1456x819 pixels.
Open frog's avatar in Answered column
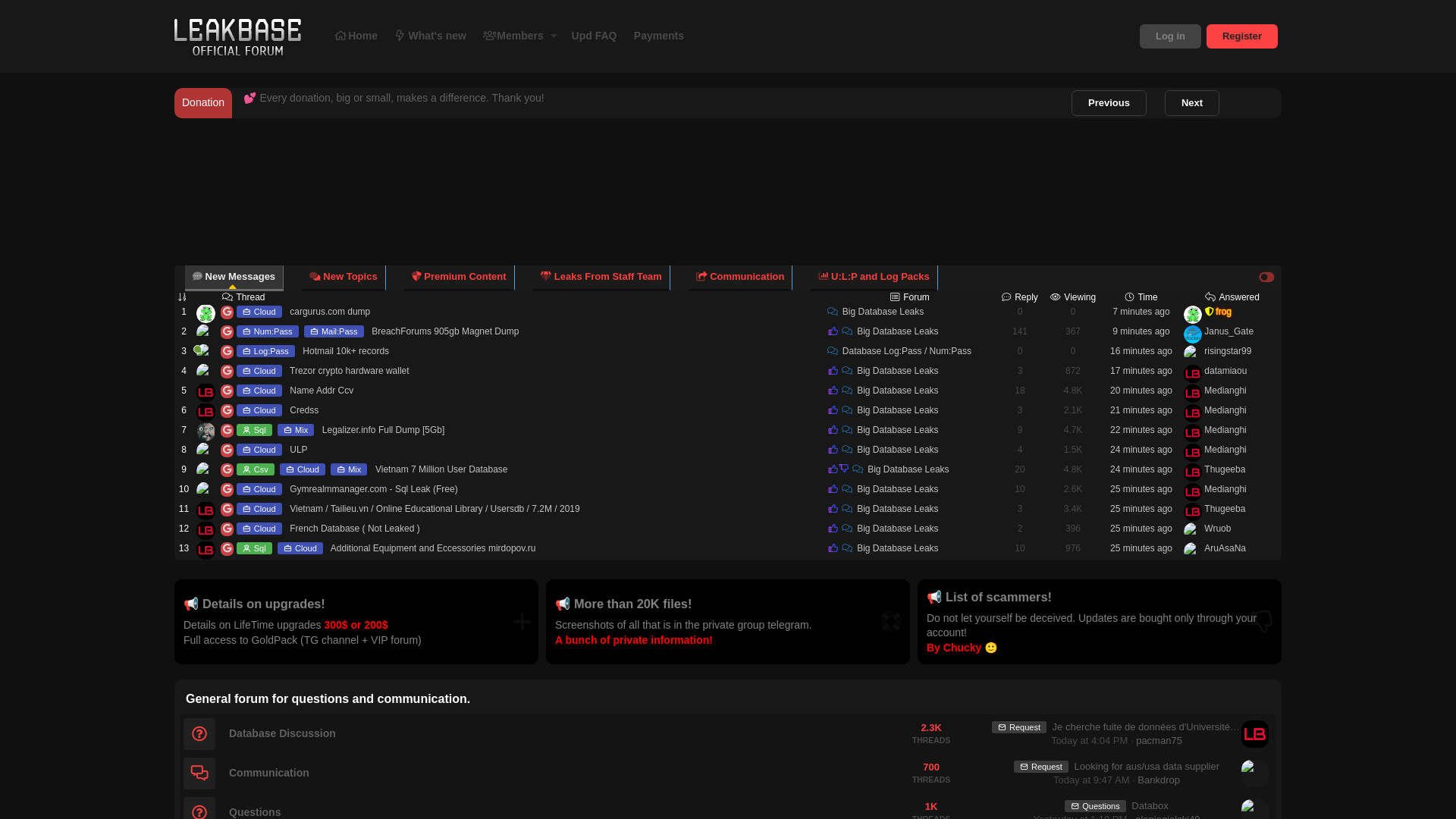click(1192, 314)
